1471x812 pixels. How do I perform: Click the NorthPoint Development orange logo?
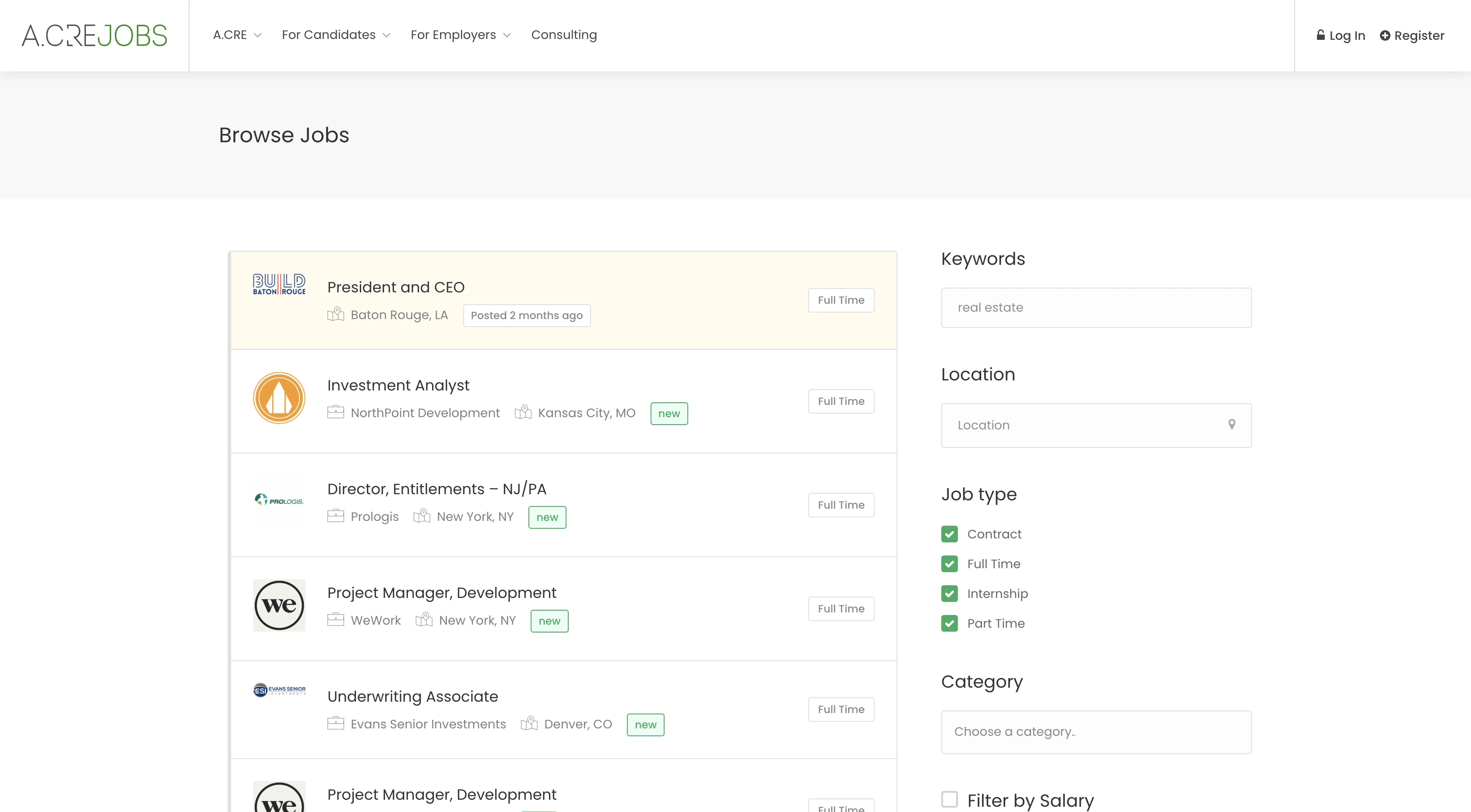tap(279, 398)
